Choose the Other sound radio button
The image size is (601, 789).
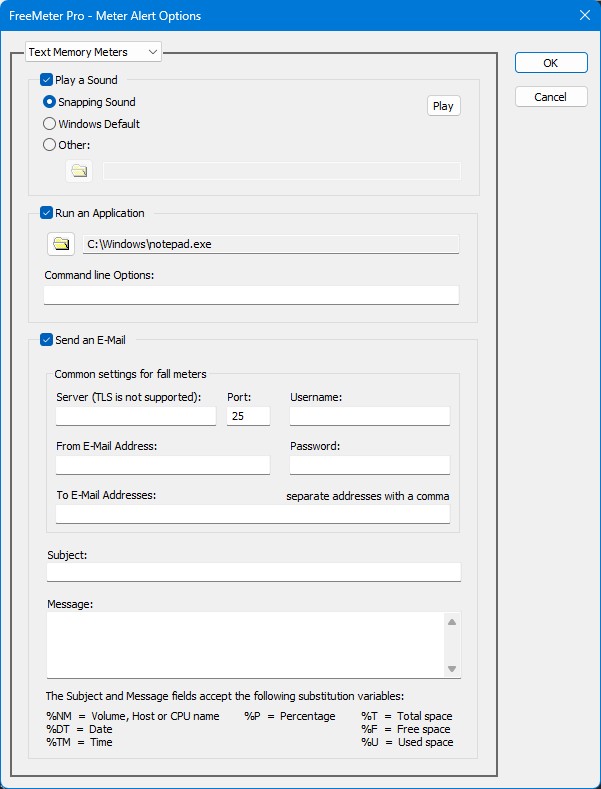click(50, 145)
